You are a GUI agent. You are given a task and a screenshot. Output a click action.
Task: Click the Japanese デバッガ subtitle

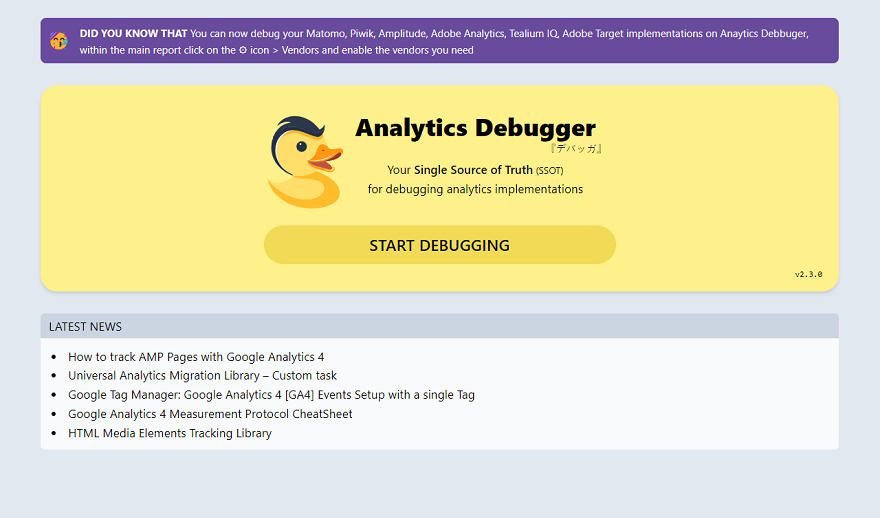tap(576, 149)
